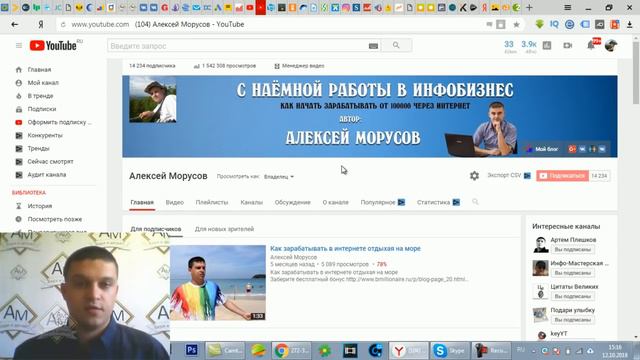Image resolution: width=640 pixels, height=360 pixels.
Task: Open Тренды in the sidebar
Action: click(x=38, y=149)
